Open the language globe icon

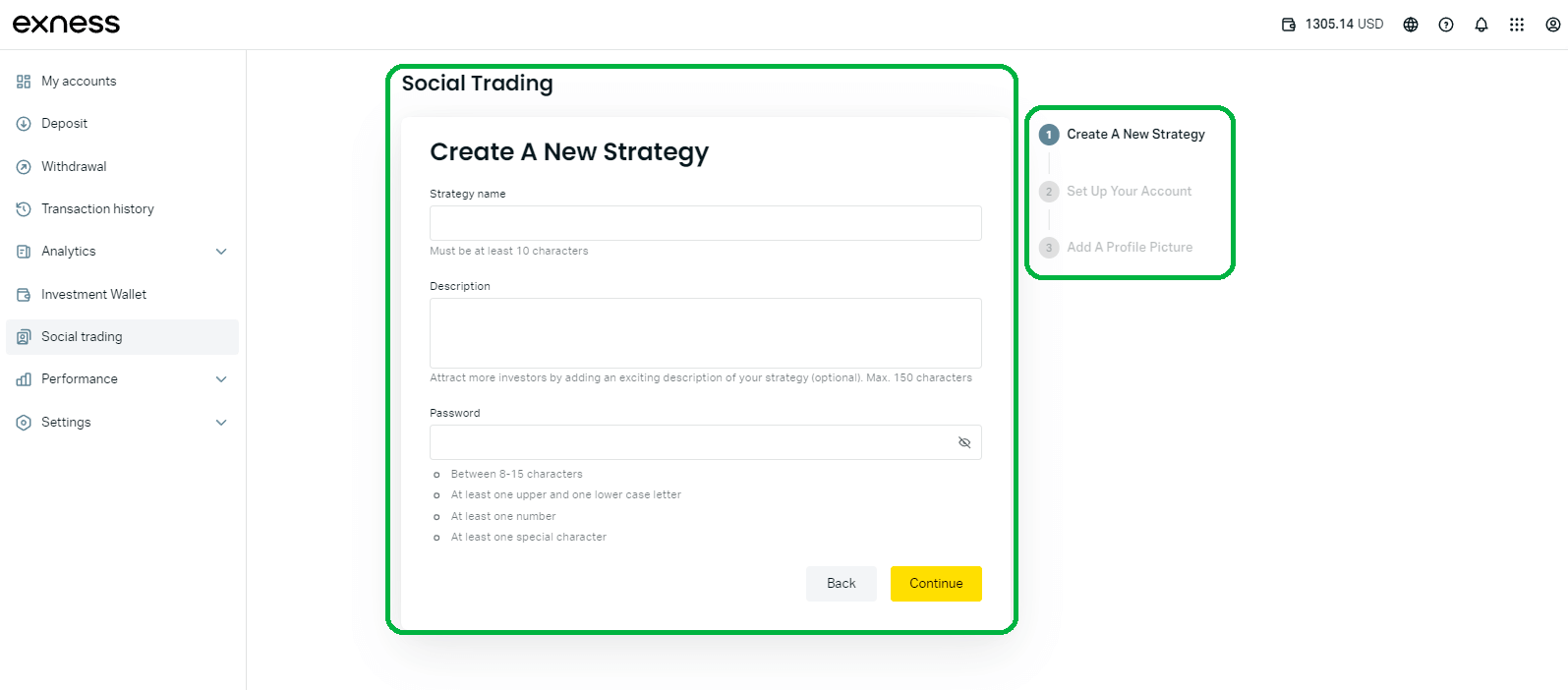tap(1411, 25)
